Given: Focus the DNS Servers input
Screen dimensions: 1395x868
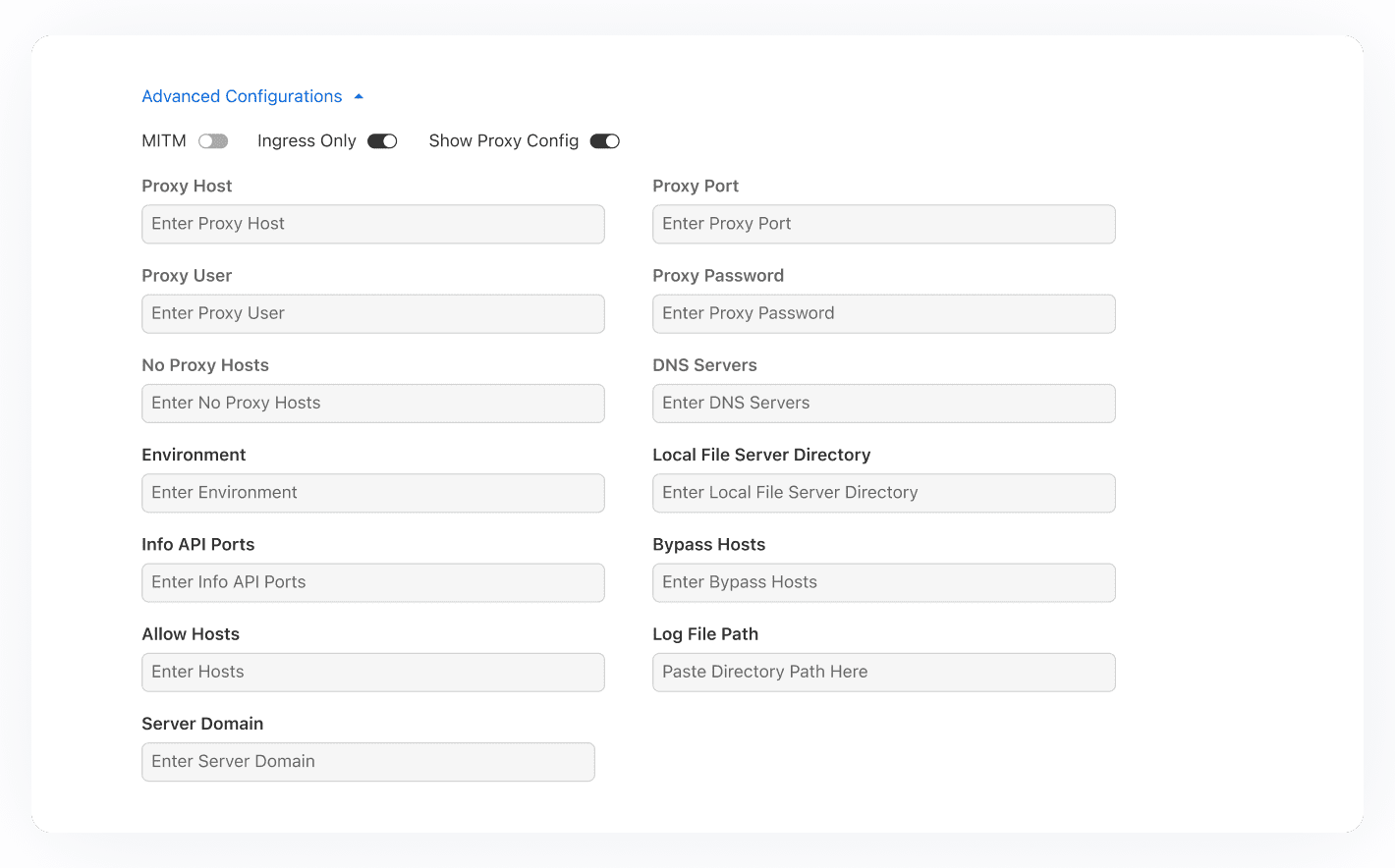Looking at the screenshot, I should [x=883, y=404].
